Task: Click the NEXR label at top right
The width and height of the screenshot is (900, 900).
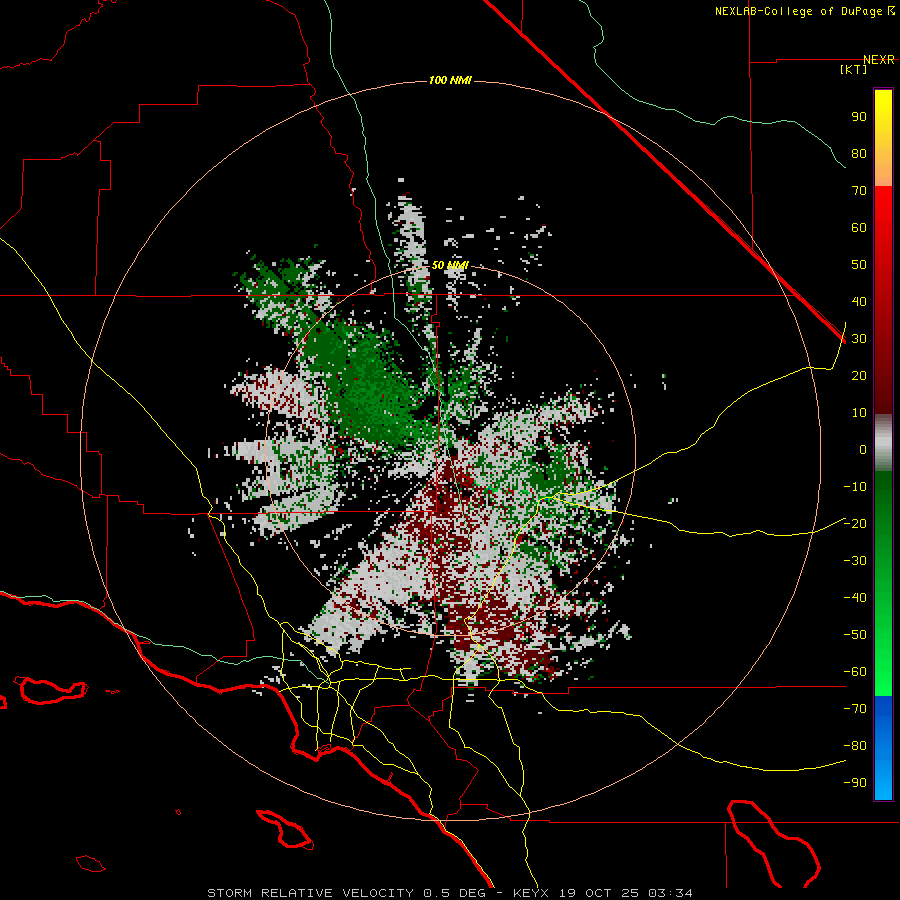Action: [x=878, y=60]
